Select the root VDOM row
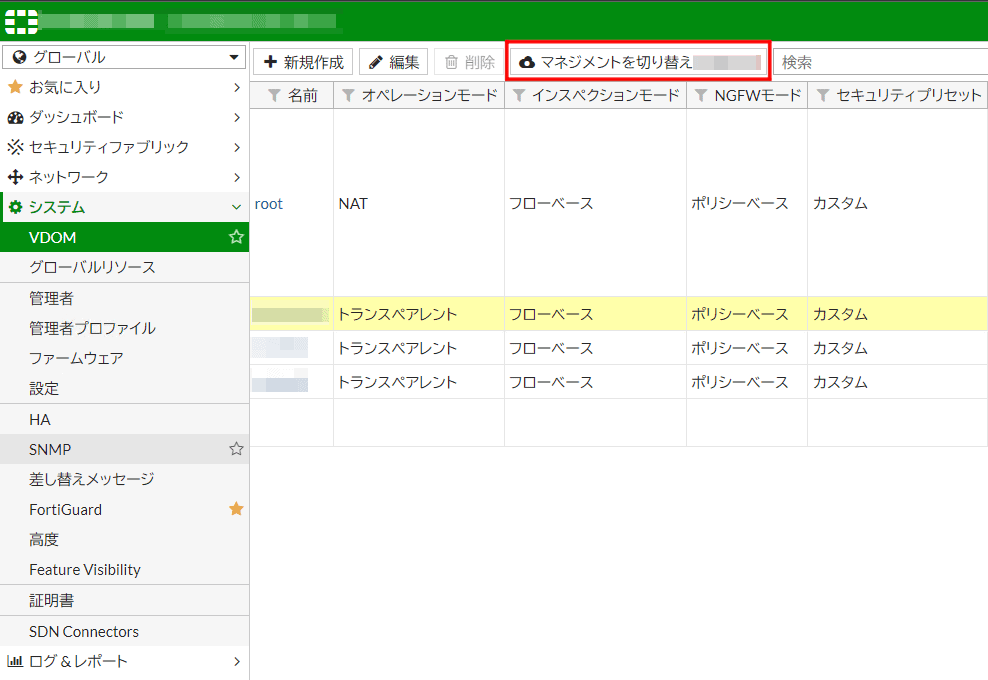 [269, 203]
